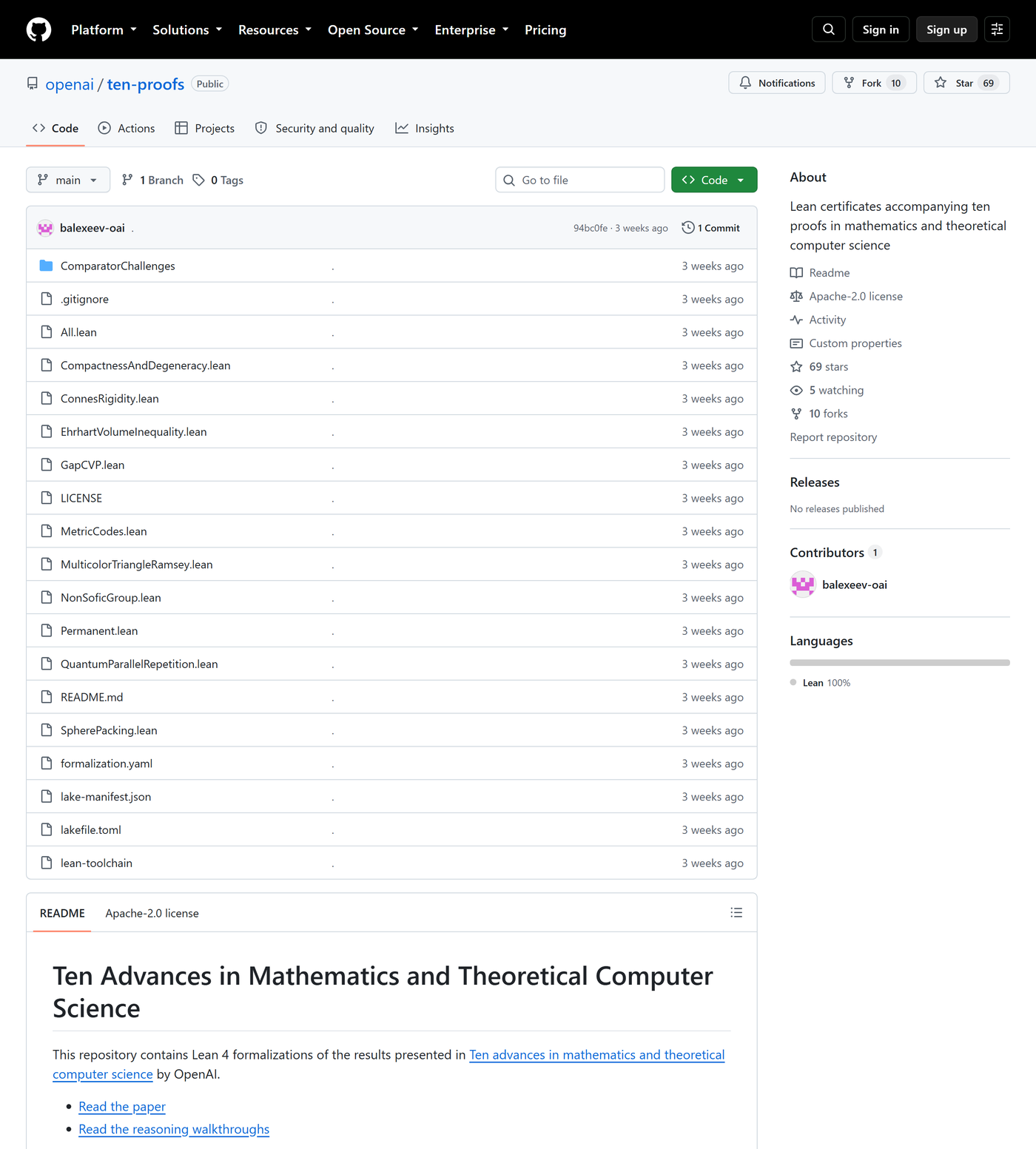Viewport: 1036px width, 1149px height.
Task: Click the file icon beside lakefile.toml
Action: point(47,829)
